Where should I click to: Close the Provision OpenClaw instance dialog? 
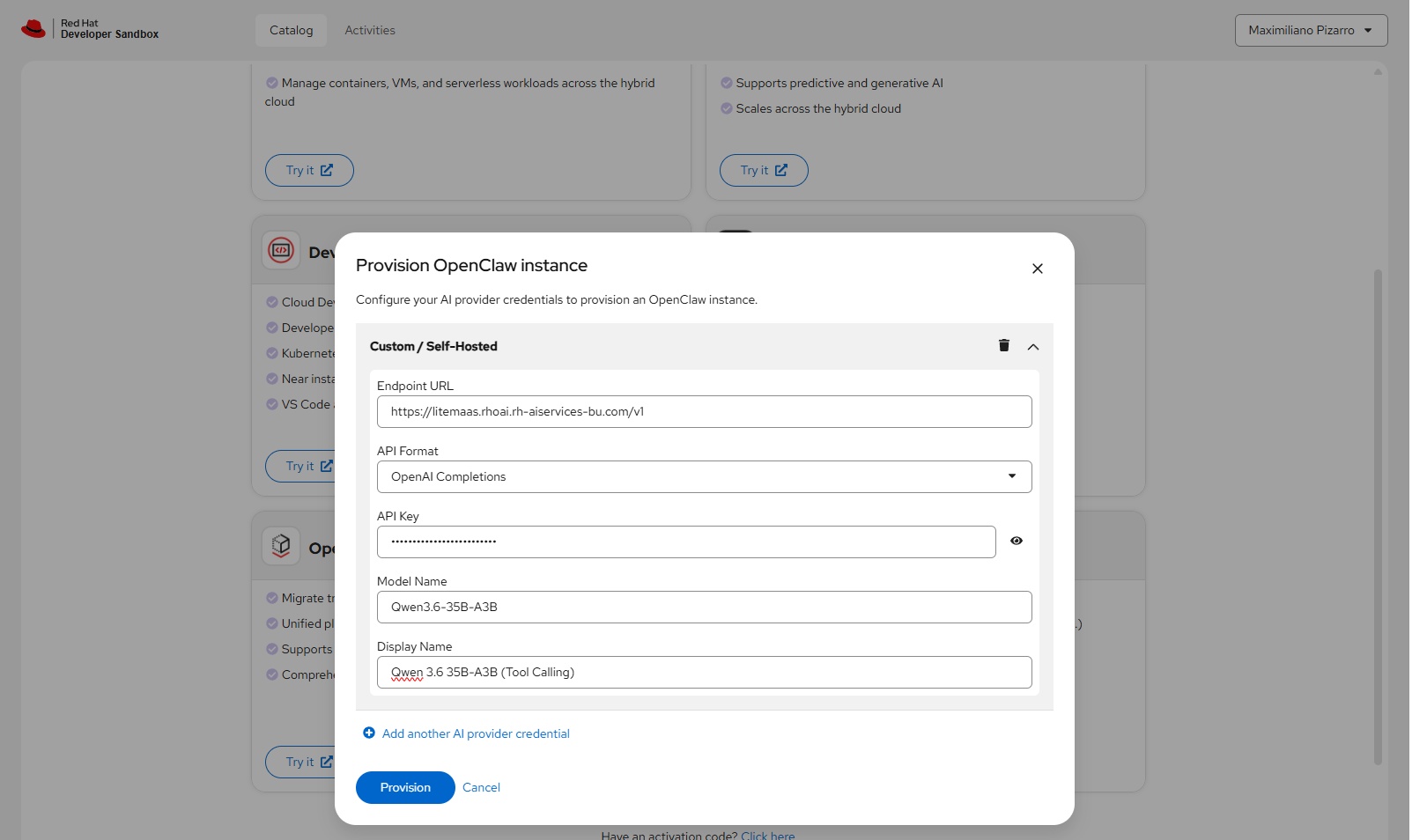coord(1038,269)
